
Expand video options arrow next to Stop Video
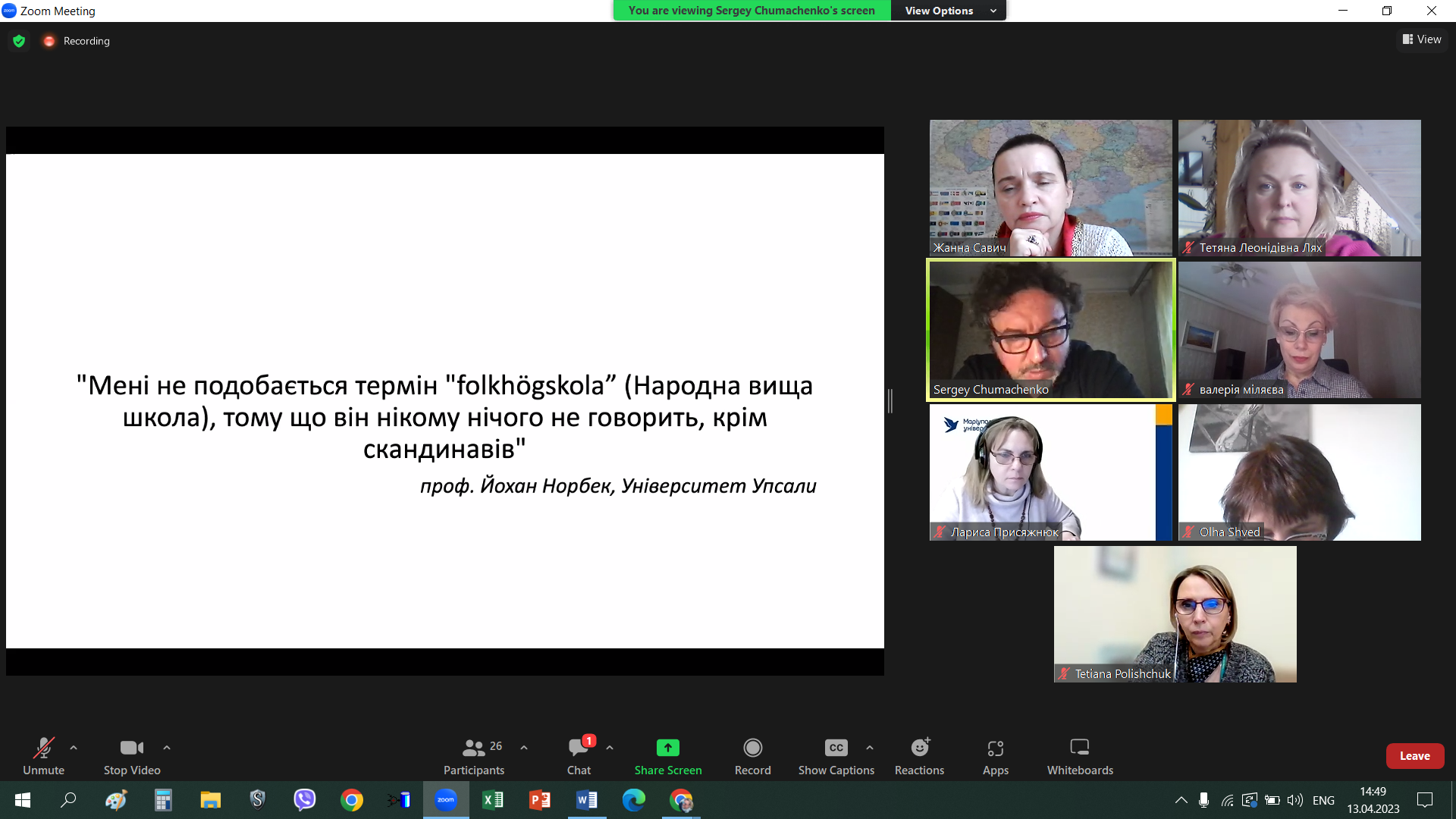point(167,748)
